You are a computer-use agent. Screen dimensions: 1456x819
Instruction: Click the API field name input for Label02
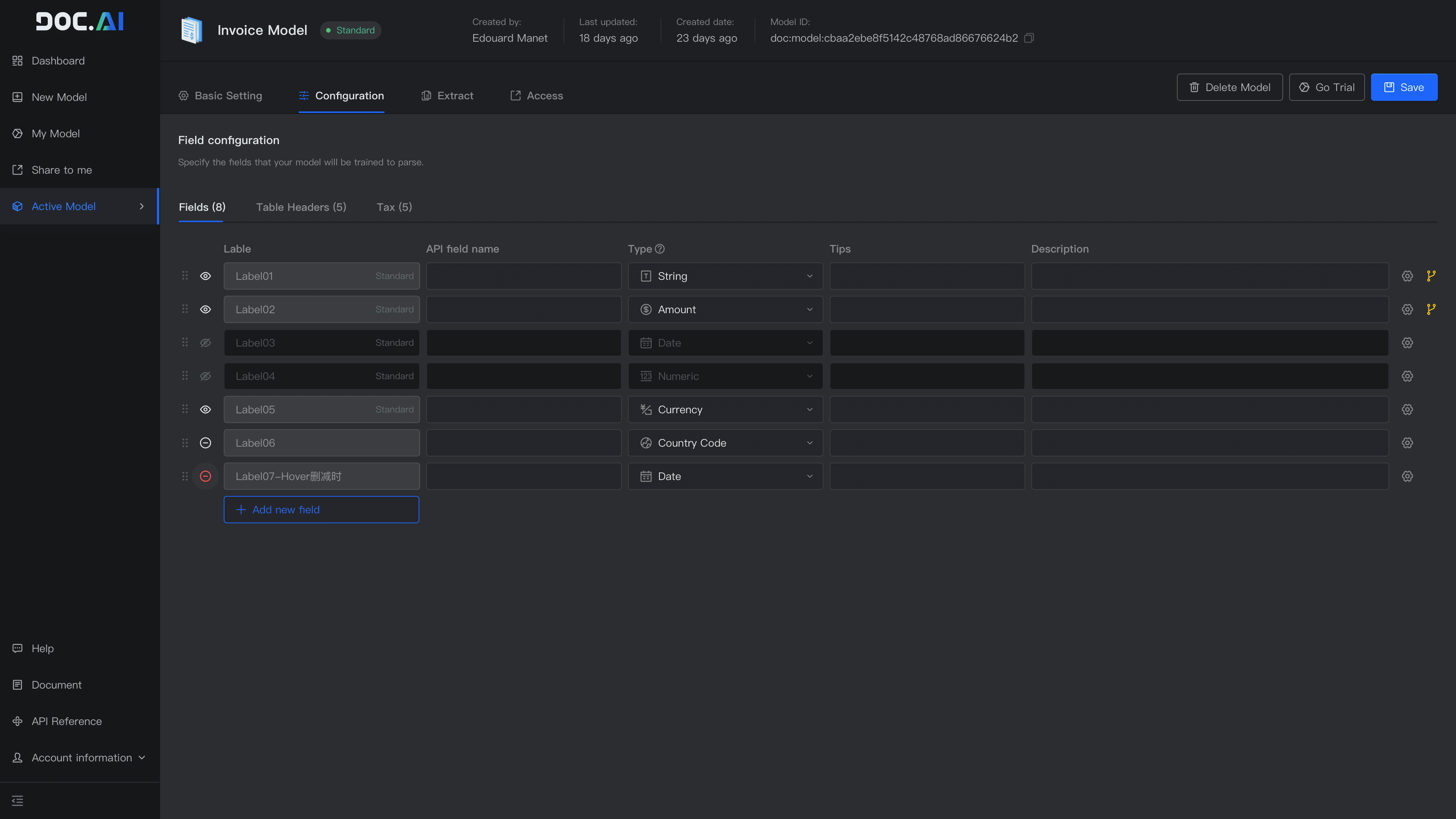pyautogui.click(x=523, y=309)
